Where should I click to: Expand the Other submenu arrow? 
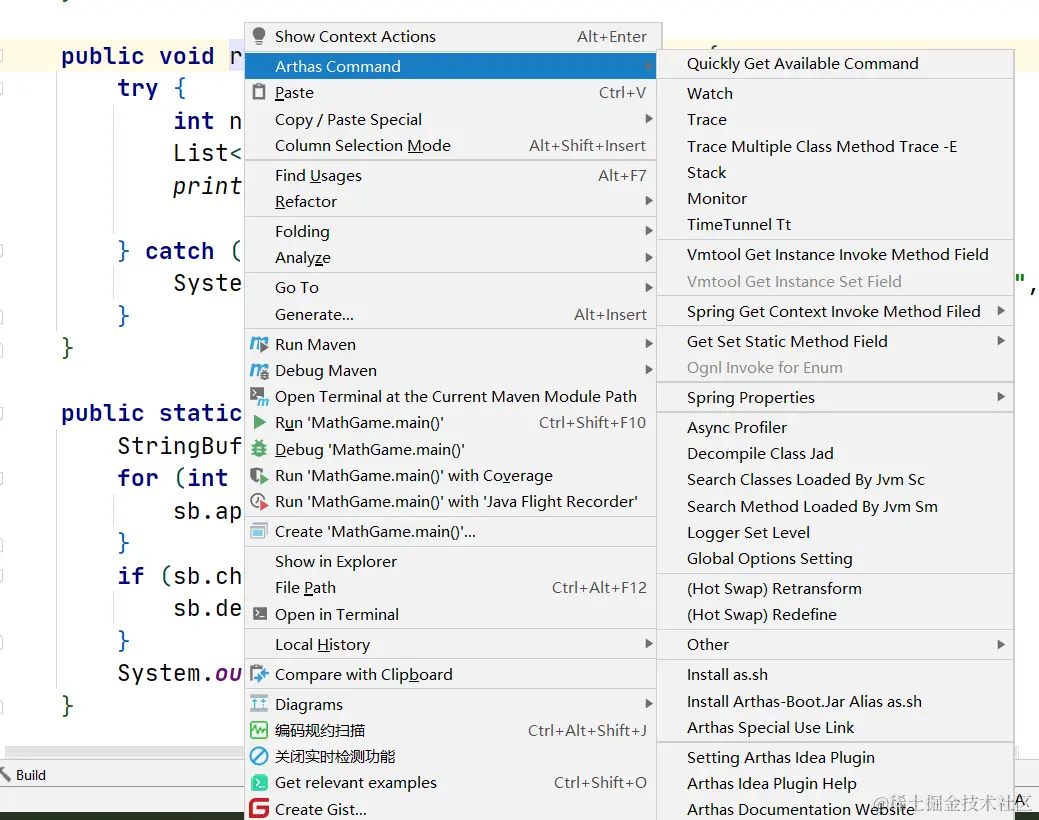coord(1001,644)
